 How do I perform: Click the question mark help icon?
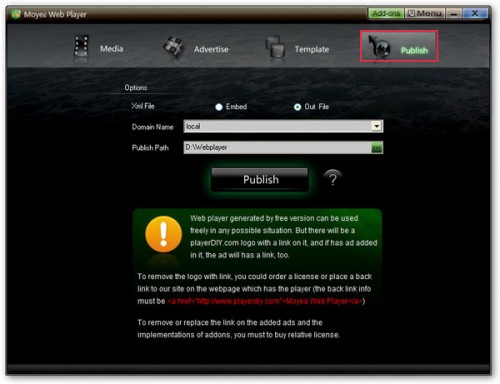pos(333,179)
